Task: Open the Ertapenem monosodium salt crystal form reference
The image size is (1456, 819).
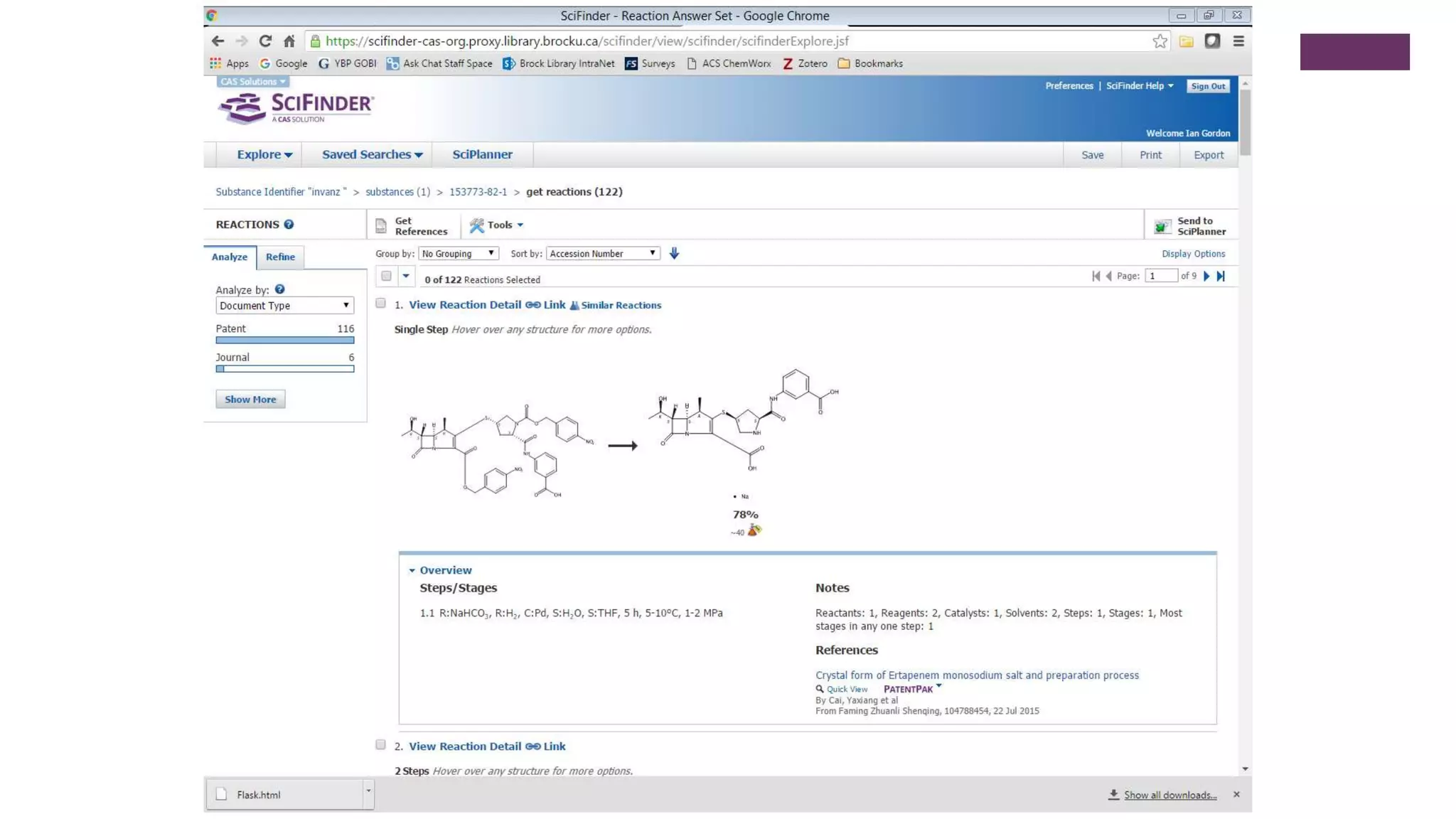Action: coord(976,675)
